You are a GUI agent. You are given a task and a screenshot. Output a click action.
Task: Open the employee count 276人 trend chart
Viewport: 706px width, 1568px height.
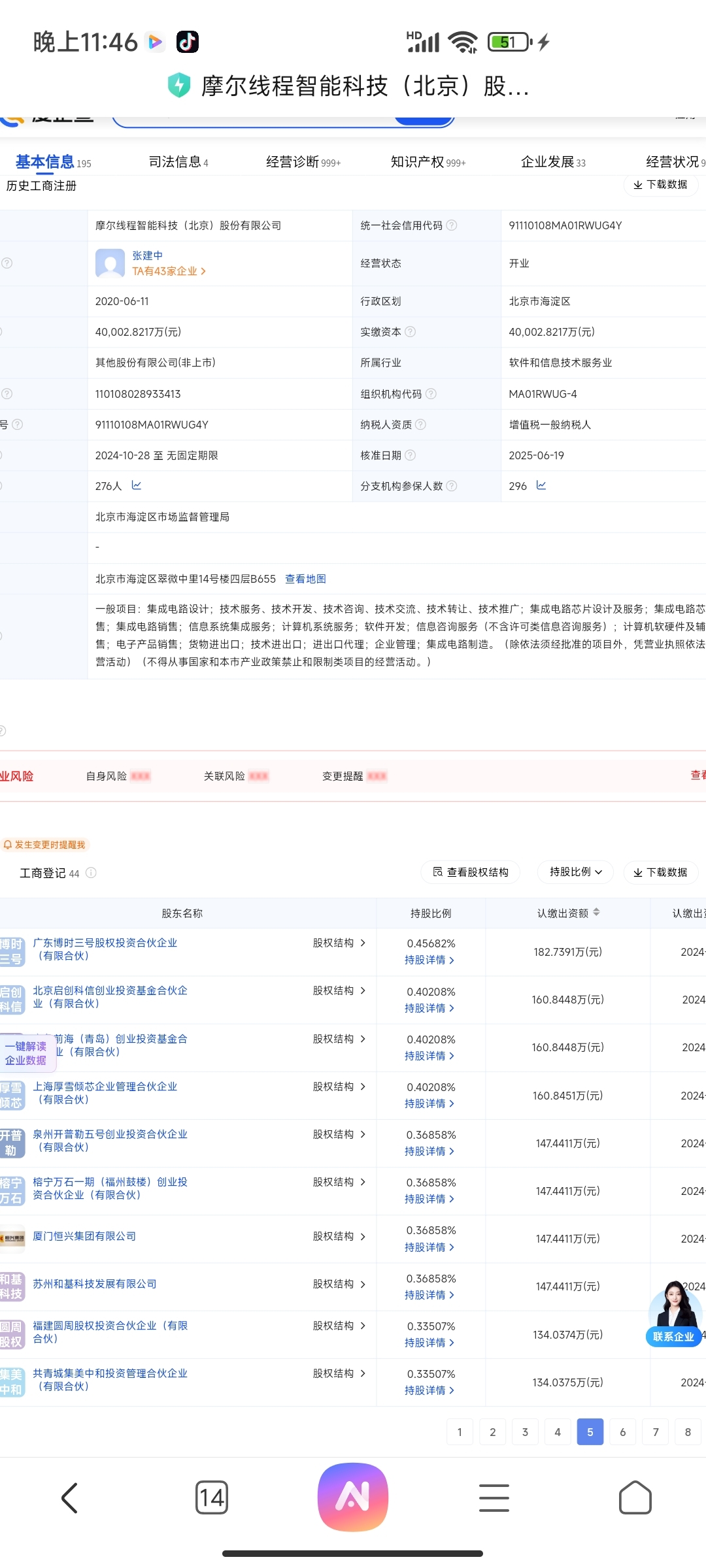coord(137,485)
